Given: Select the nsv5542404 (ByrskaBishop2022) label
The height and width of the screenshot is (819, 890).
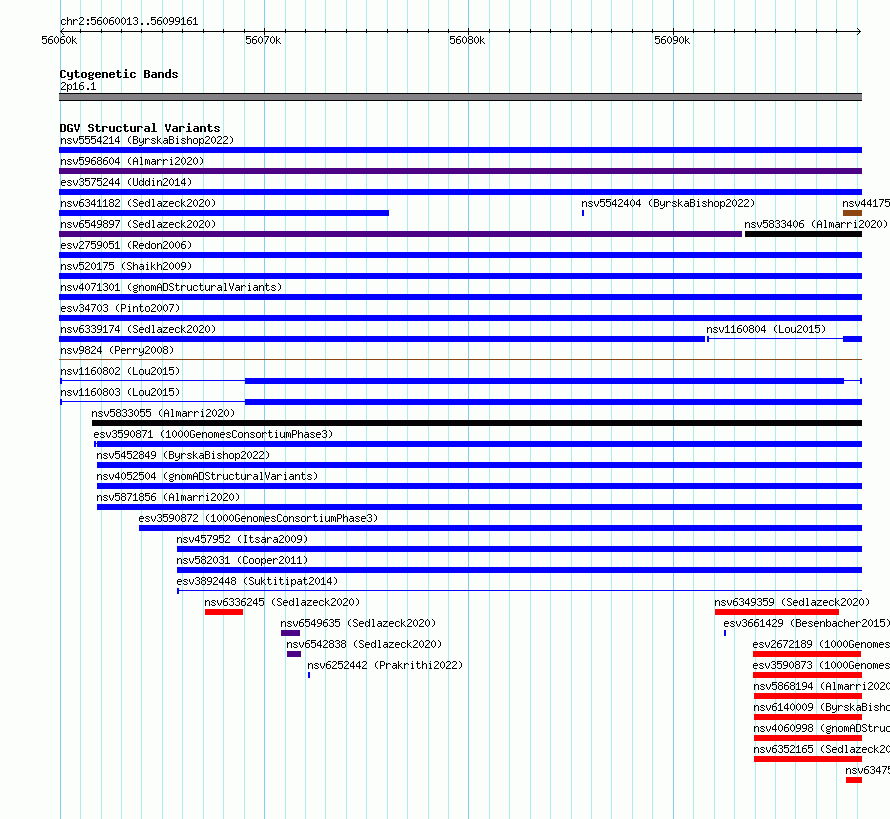Looking at the screenshot, I should (x=668, y=203).
